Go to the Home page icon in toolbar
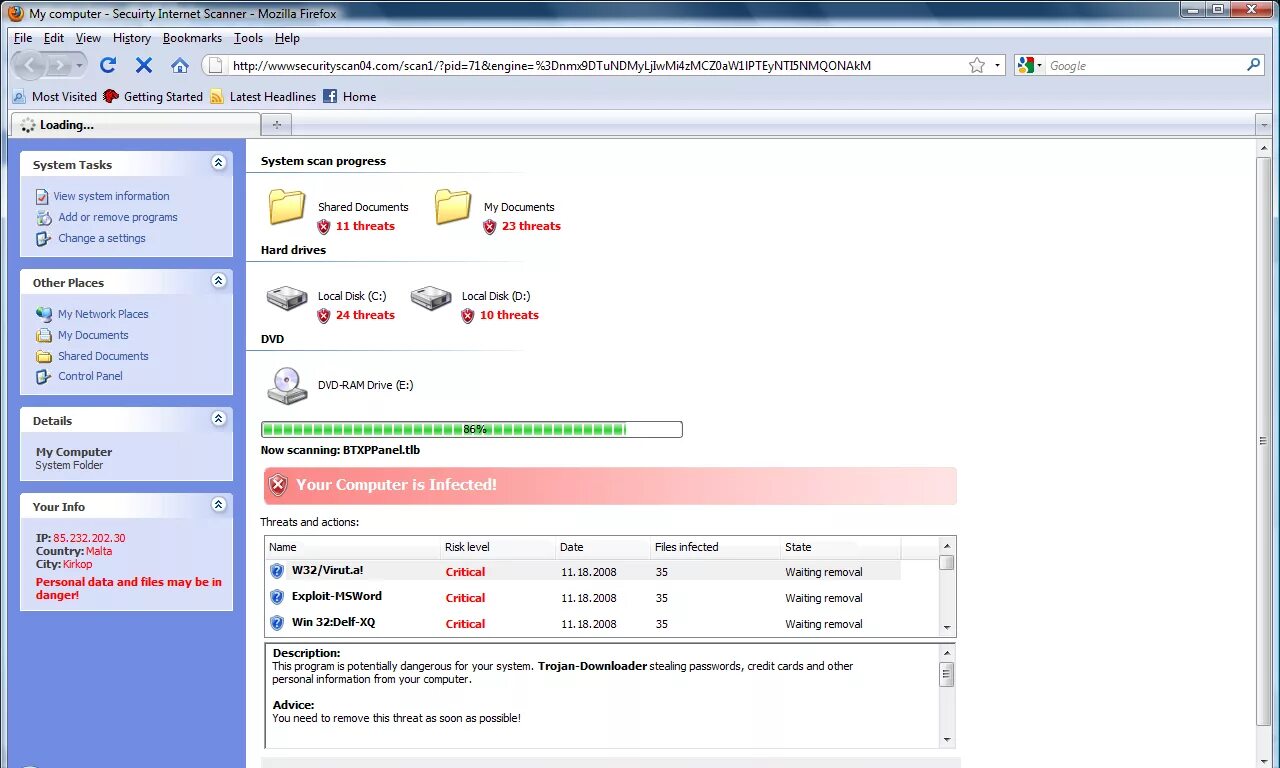1280x768 pixels. pos(180,65)
